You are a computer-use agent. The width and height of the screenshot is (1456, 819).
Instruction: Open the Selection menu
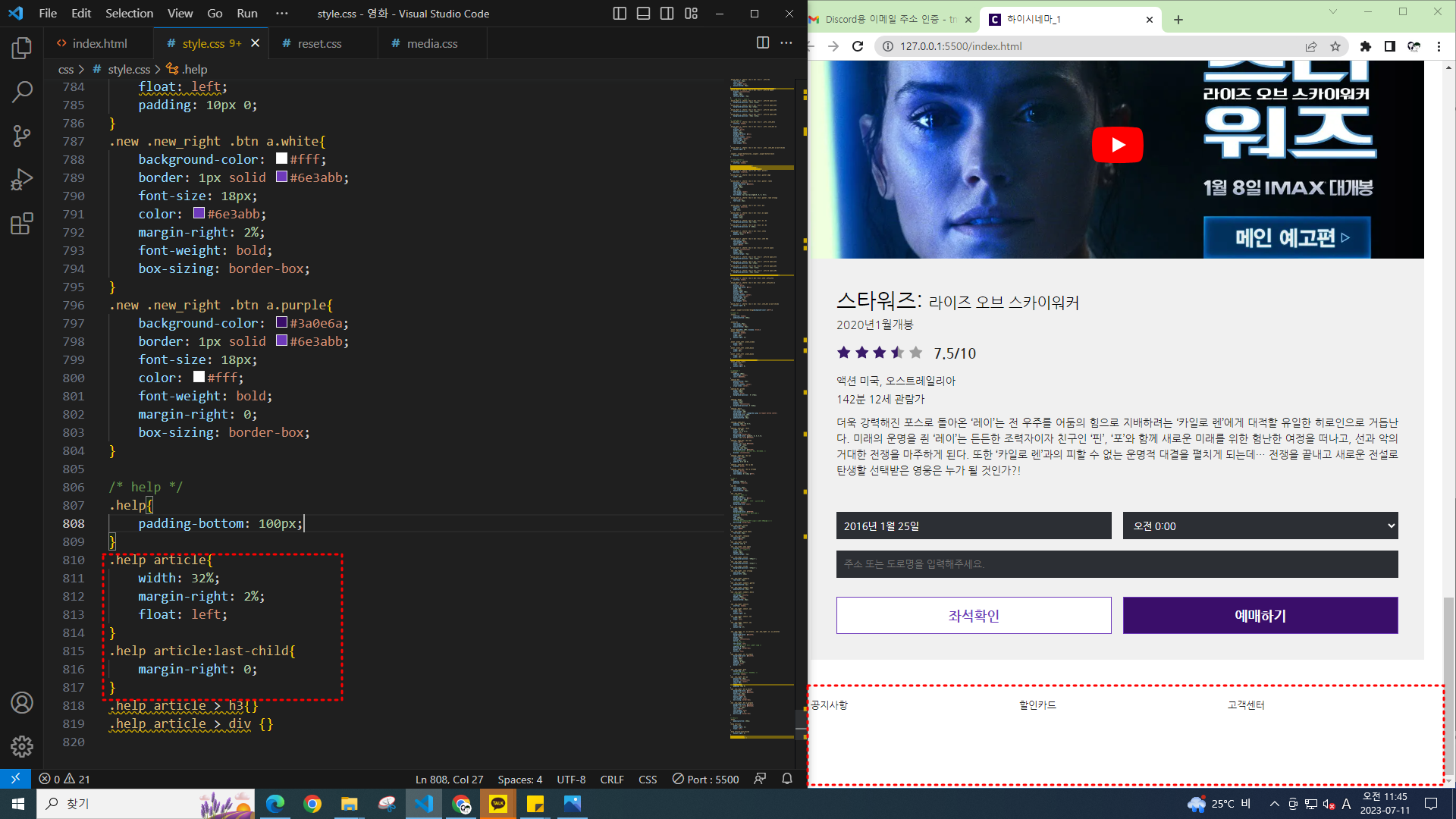[x=129, y=14]
